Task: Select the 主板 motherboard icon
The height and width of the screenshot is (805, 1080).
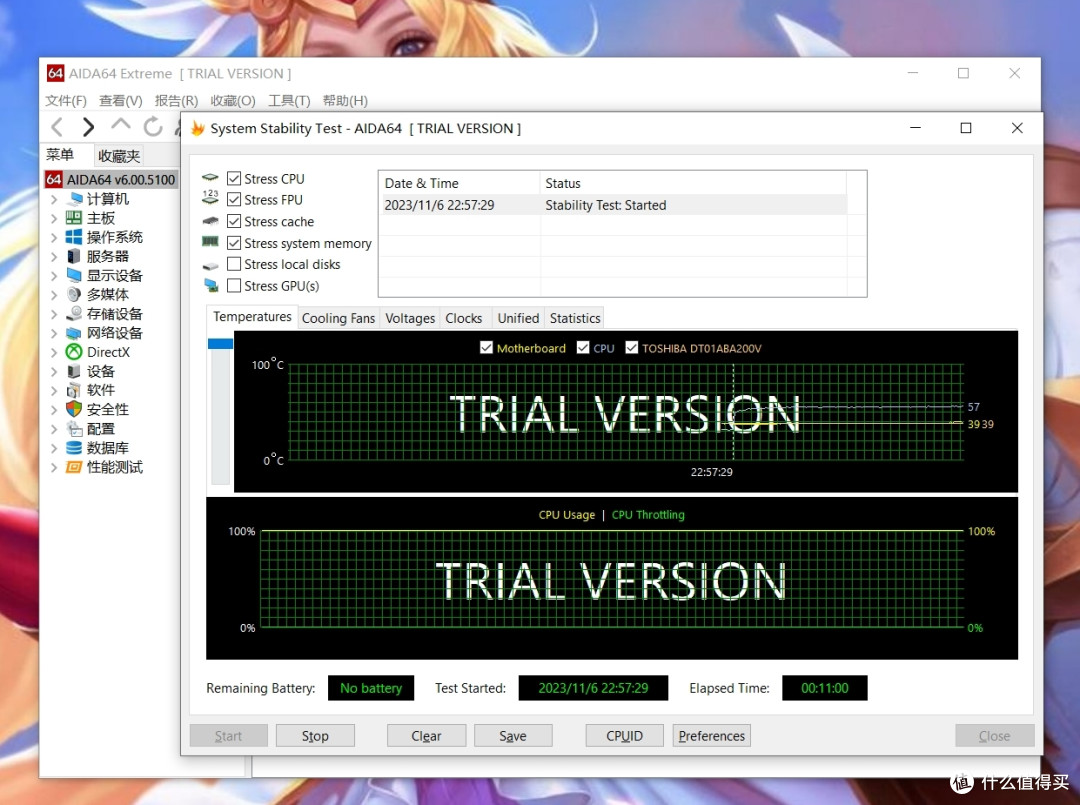Action: click(x=74, y=218)
